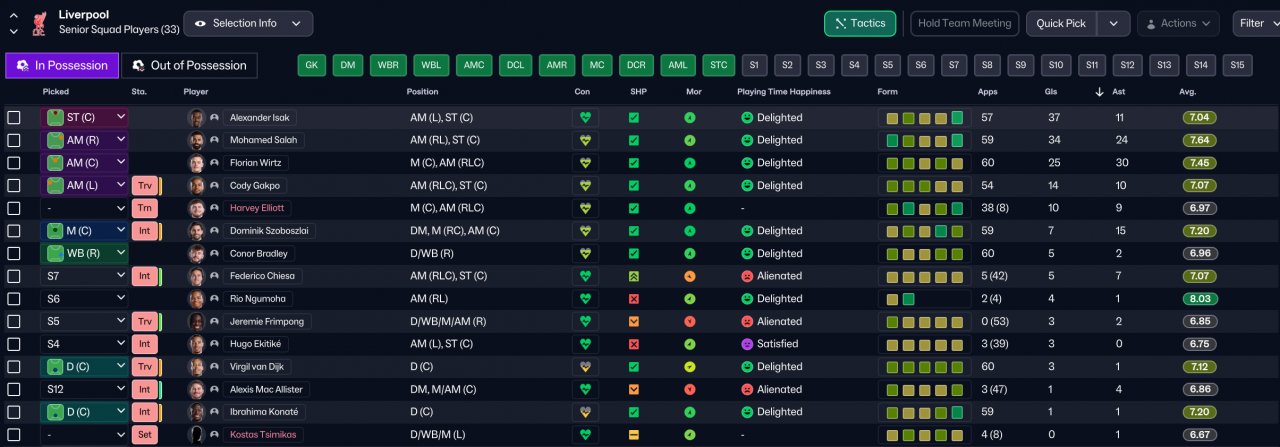This screenshot has height=447, width=1280.
Task: Check the box for Dominik Szoboszlai
Action: click(x=14, y=231)
